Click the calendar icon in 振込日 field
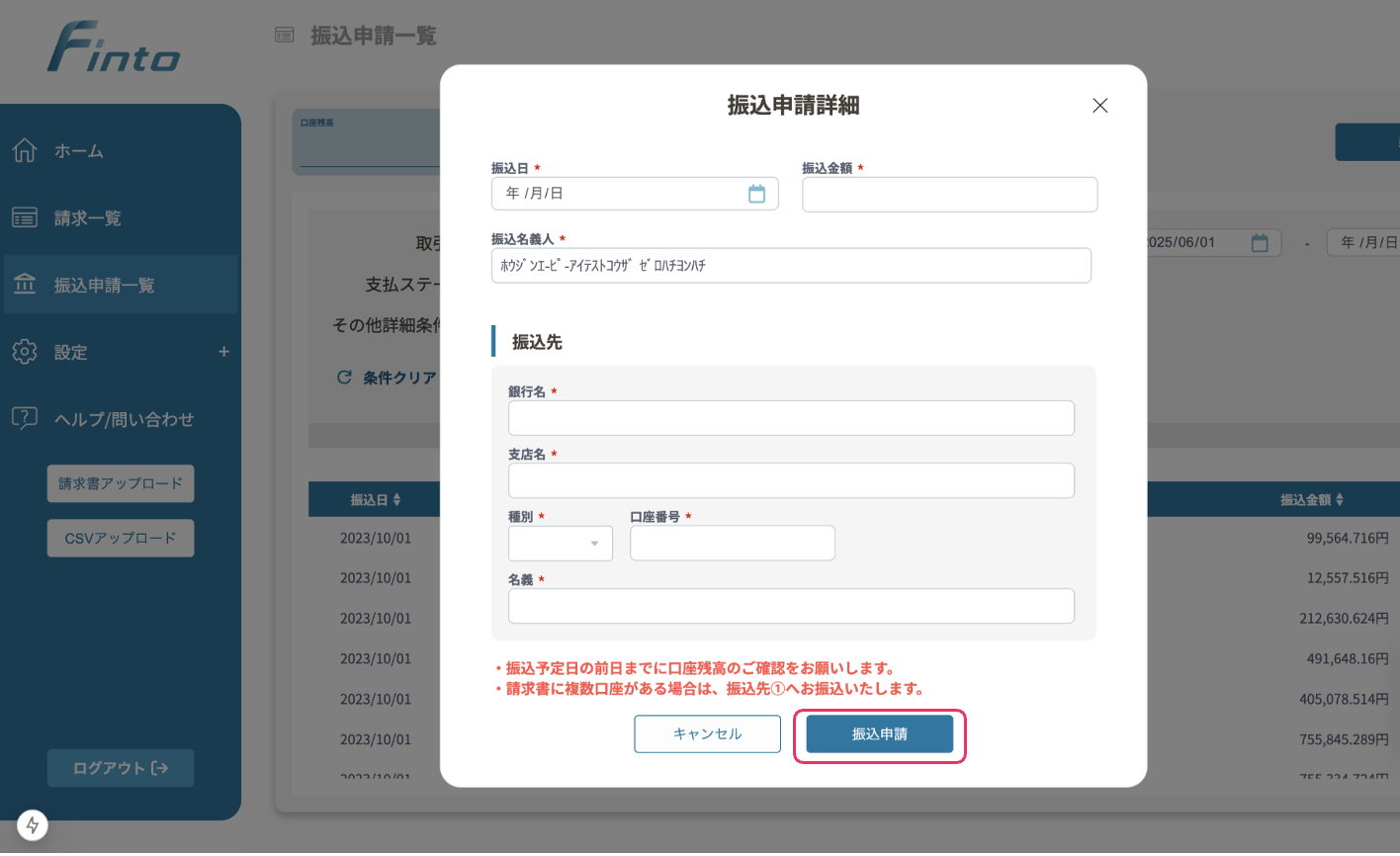The height and width of the screenshot is (856, 1400). click(756, 194)
